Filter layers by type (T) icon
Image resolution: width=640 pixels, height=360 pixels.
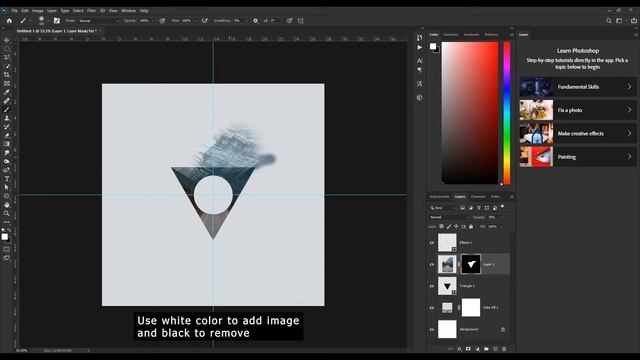coord(479,208)
